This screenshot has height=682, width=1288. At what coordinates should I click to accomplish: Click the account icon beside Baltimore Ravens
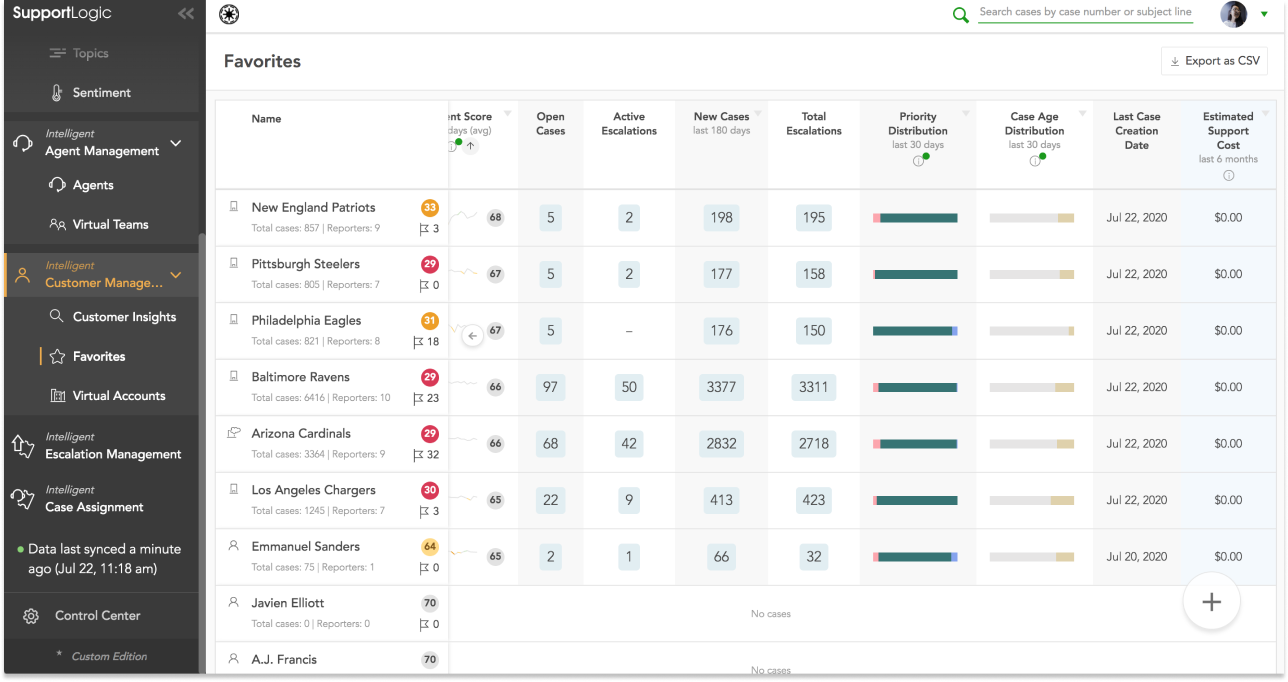pyautogui.click(x=234, y=377)
